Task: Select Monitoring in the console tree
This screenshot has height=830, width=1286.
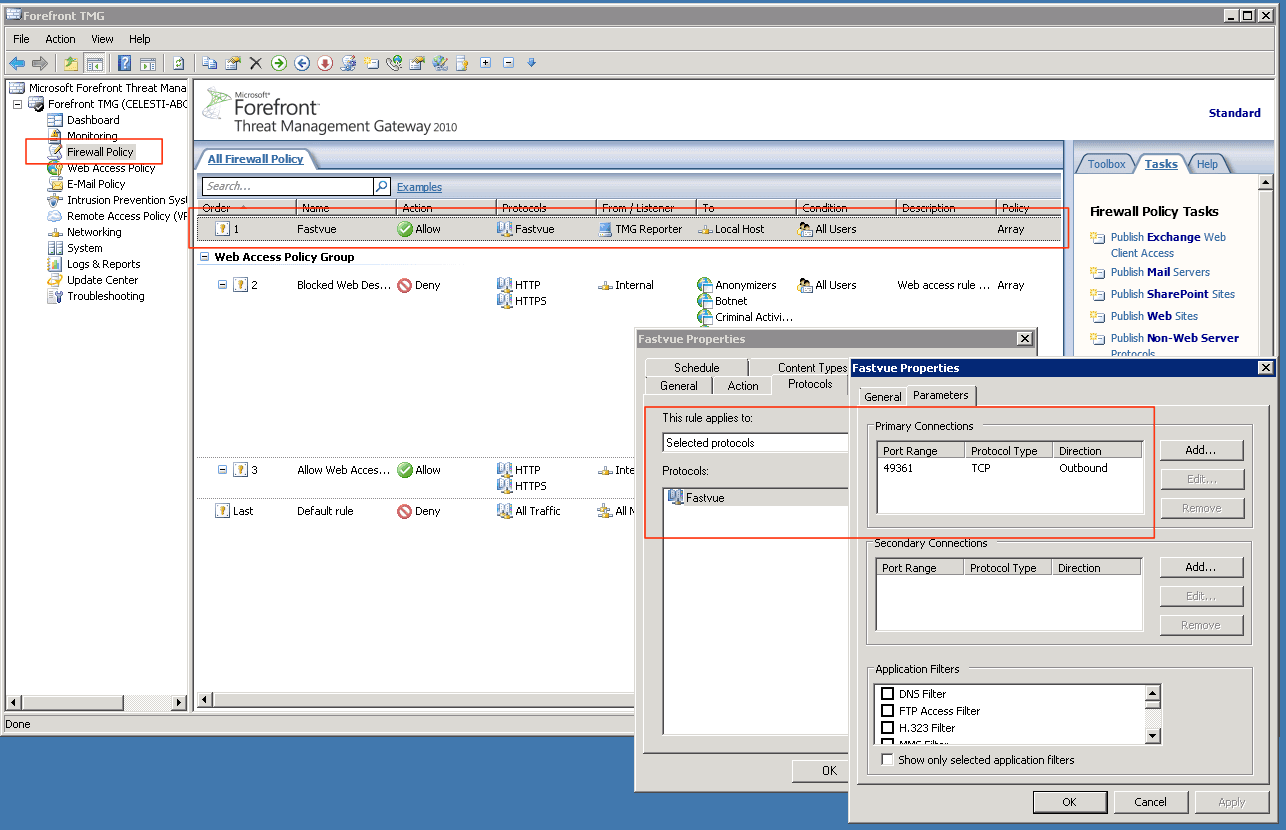Action: (92, 136)
